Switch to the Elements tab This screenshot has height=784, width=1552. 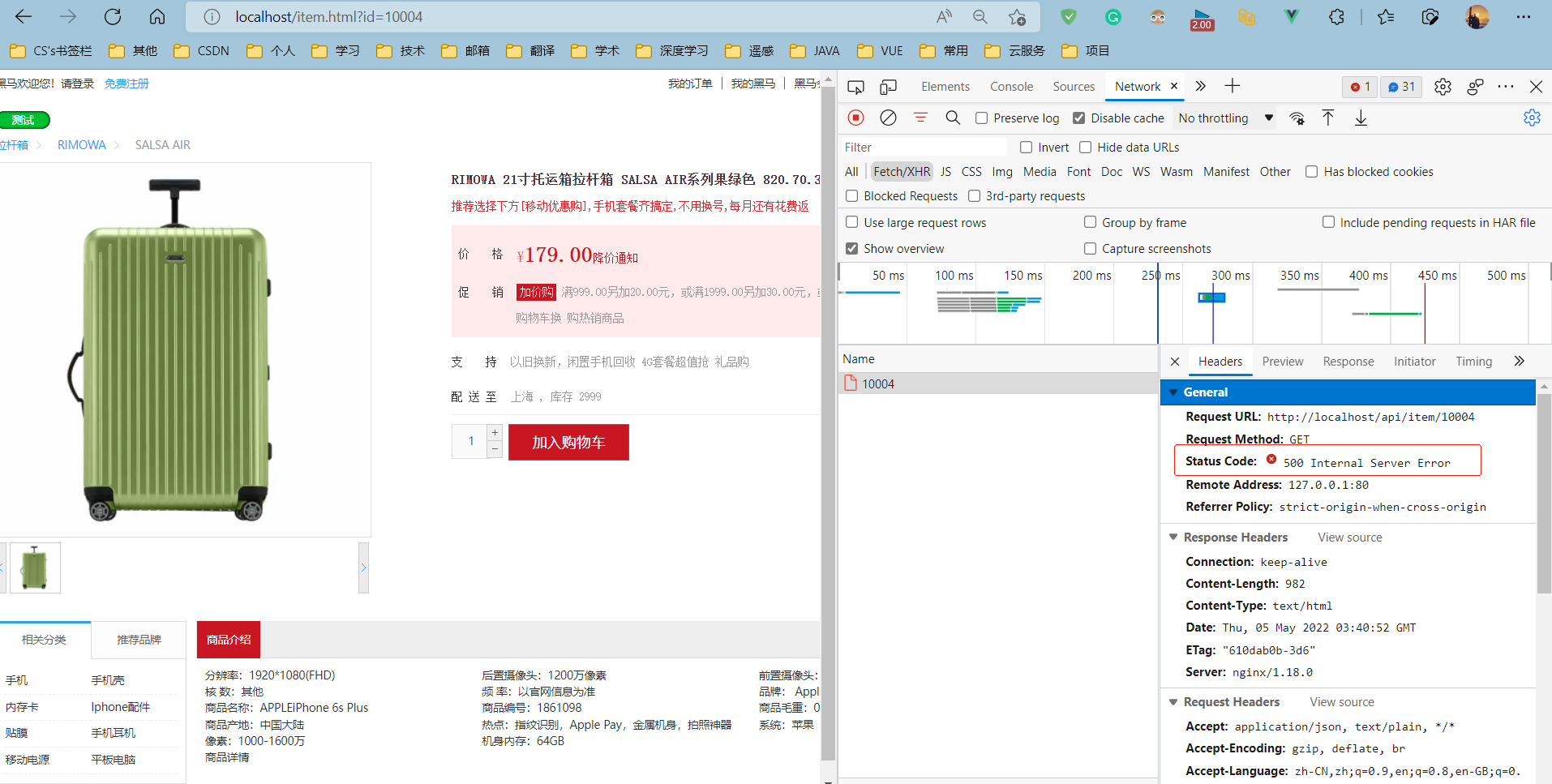(945, 87)
